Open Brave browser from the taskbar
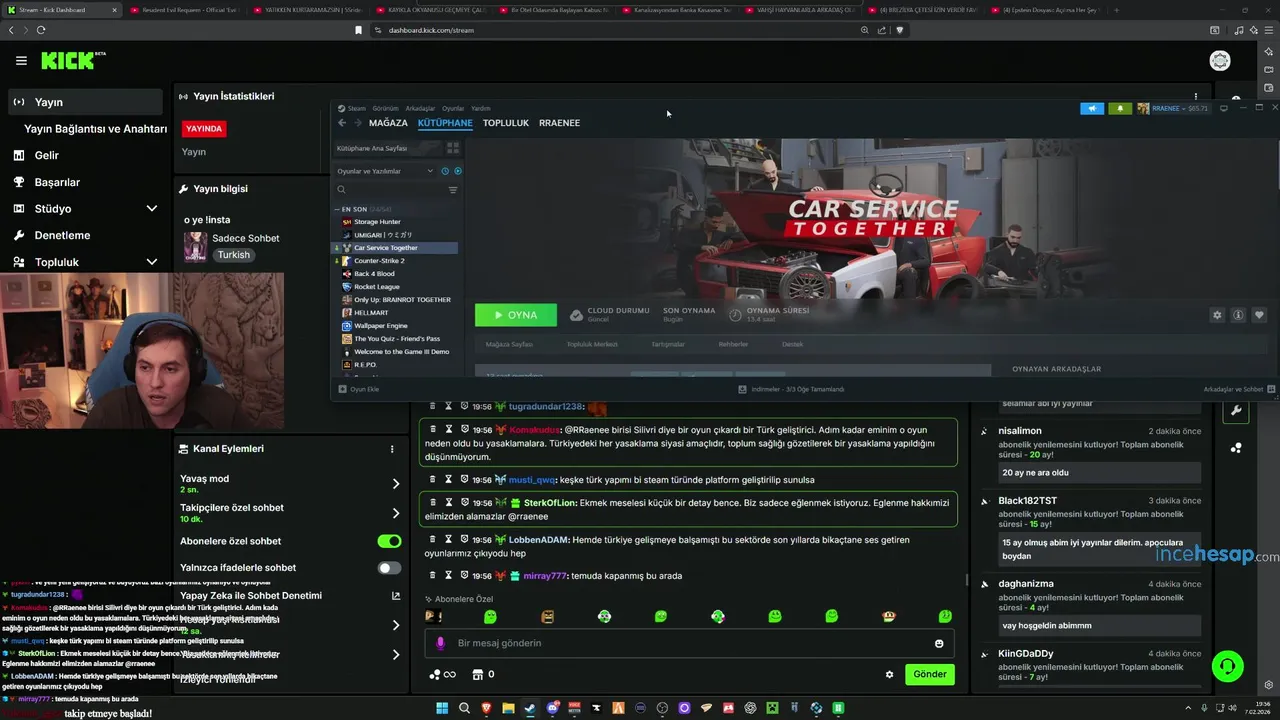This screenshot has width=1280, height=720. (486, 708)
